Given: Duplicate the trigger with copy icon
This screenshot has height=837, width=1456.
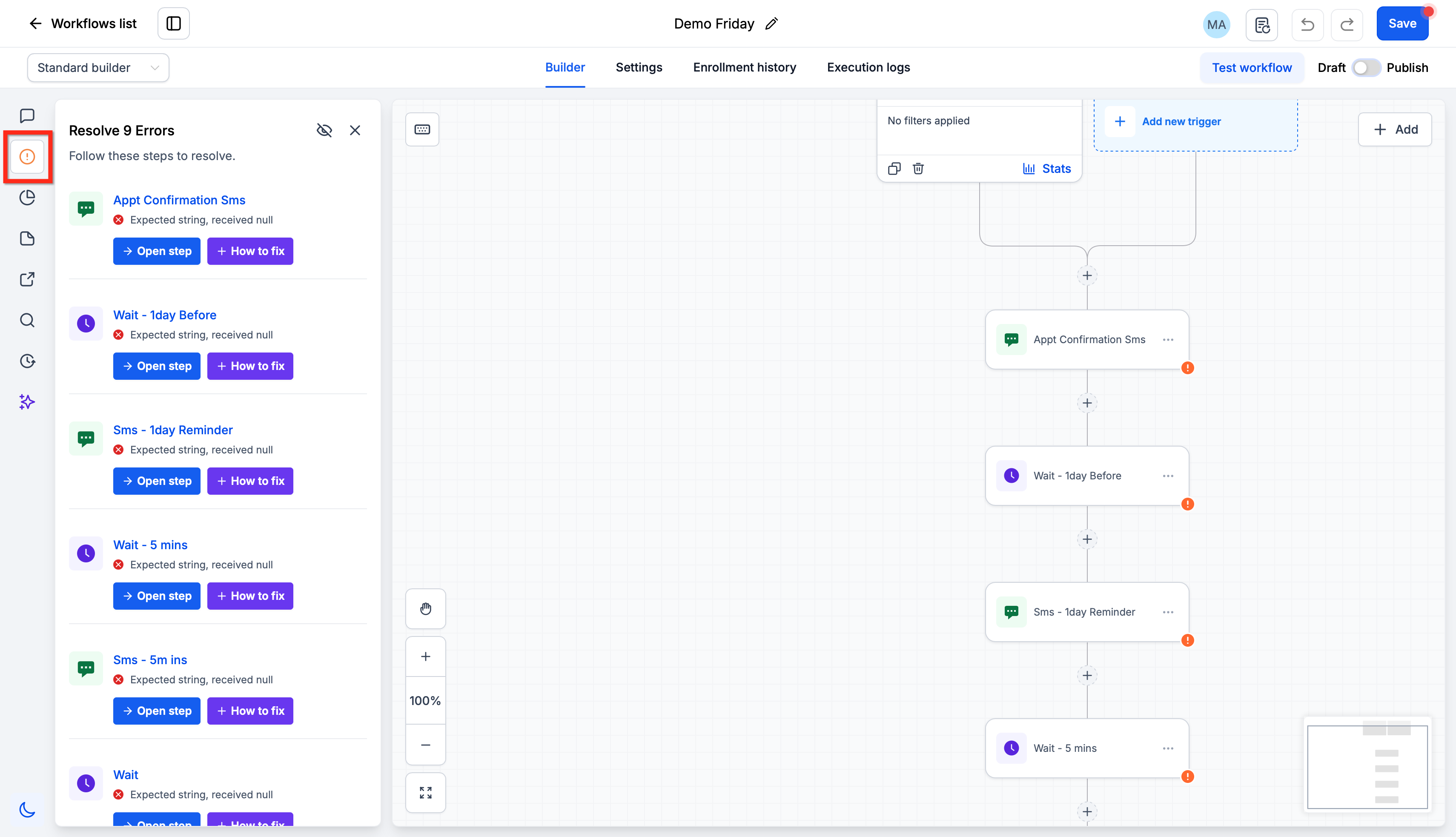Looking at the screenshot, I should pyautogui.click(x=894, y=169).
